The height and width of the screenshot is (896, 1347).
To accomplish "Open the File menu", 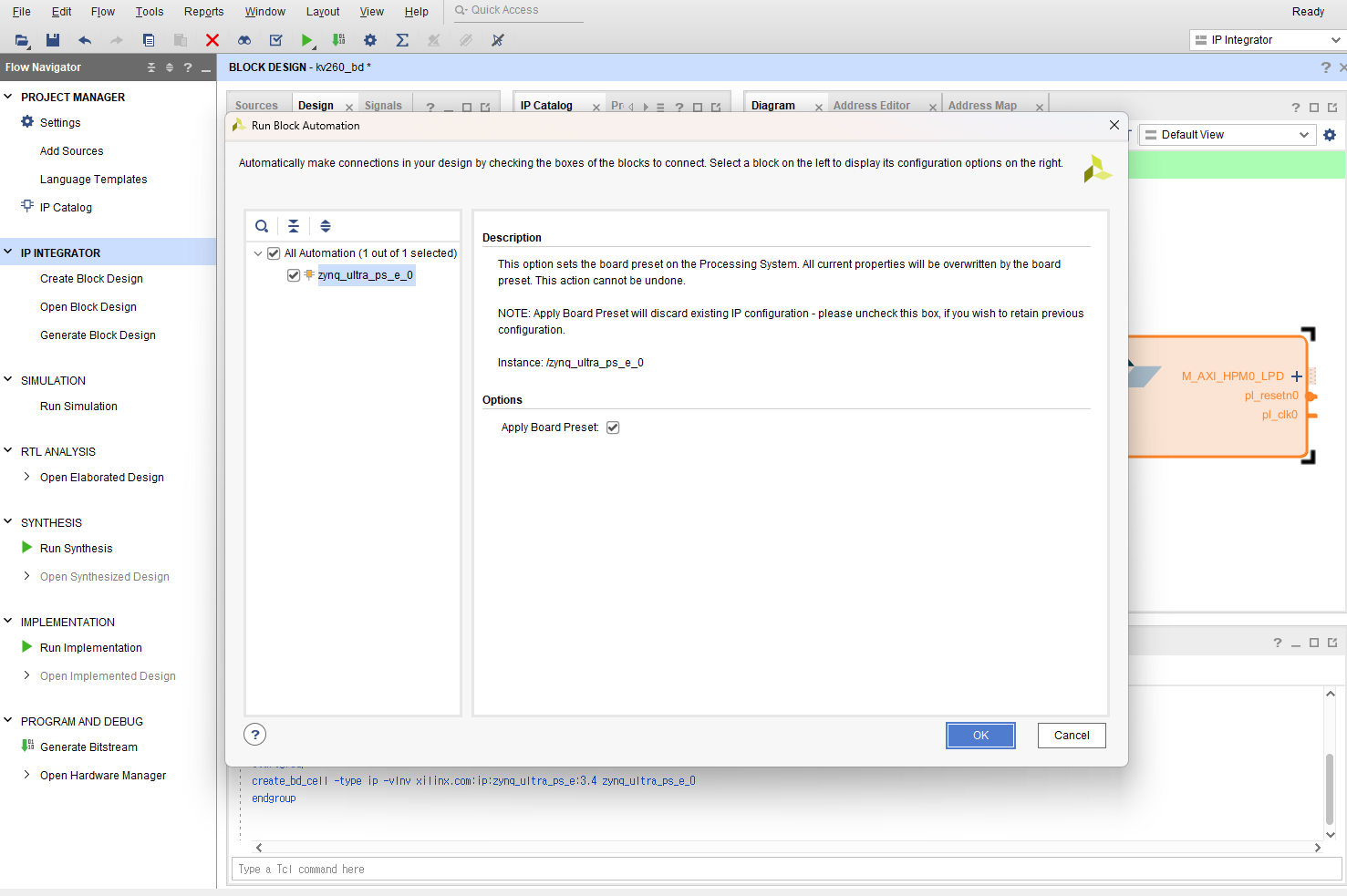I will click(21, 12).
